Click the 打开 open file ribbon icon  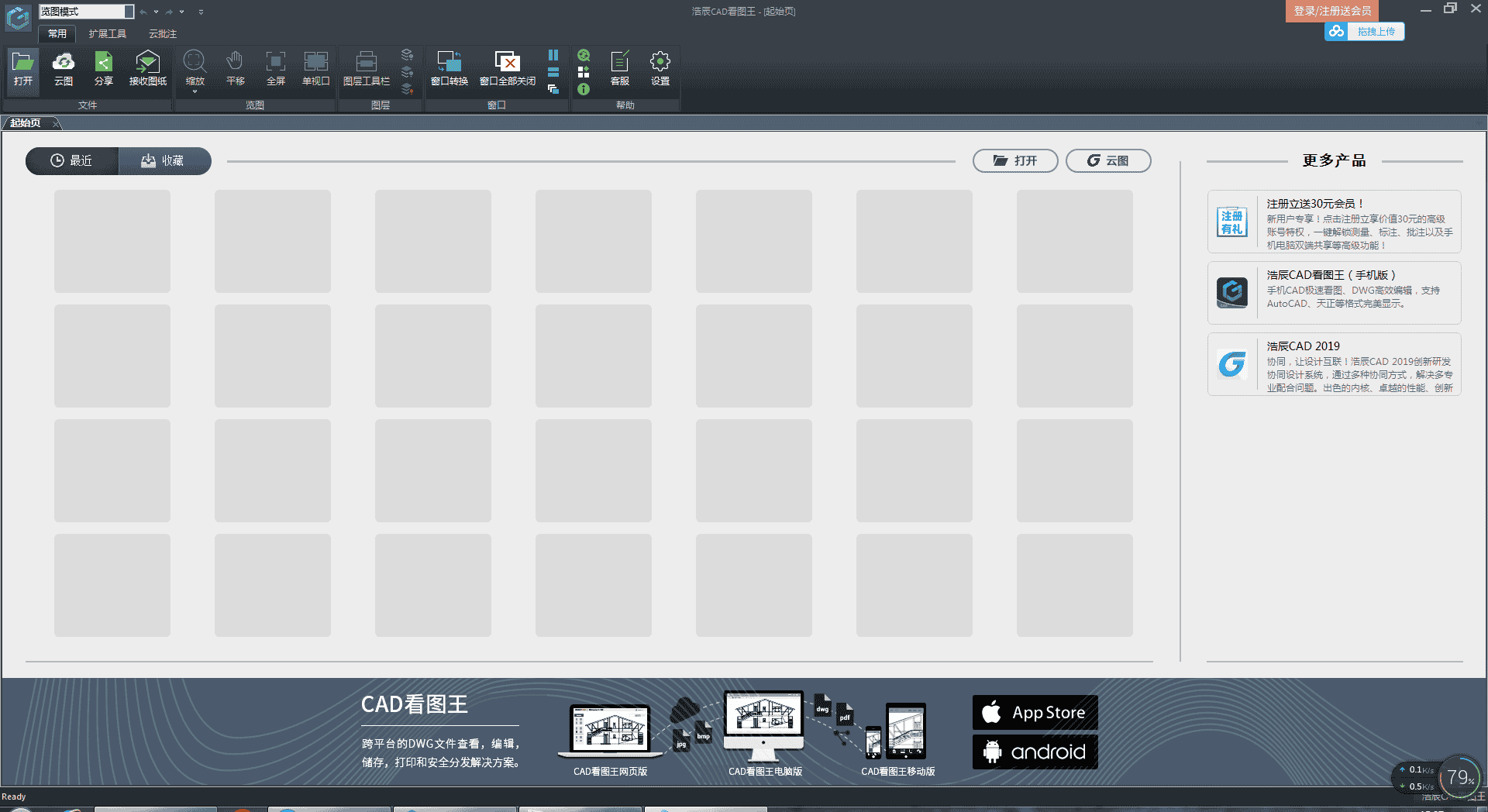tap(23, 68)
